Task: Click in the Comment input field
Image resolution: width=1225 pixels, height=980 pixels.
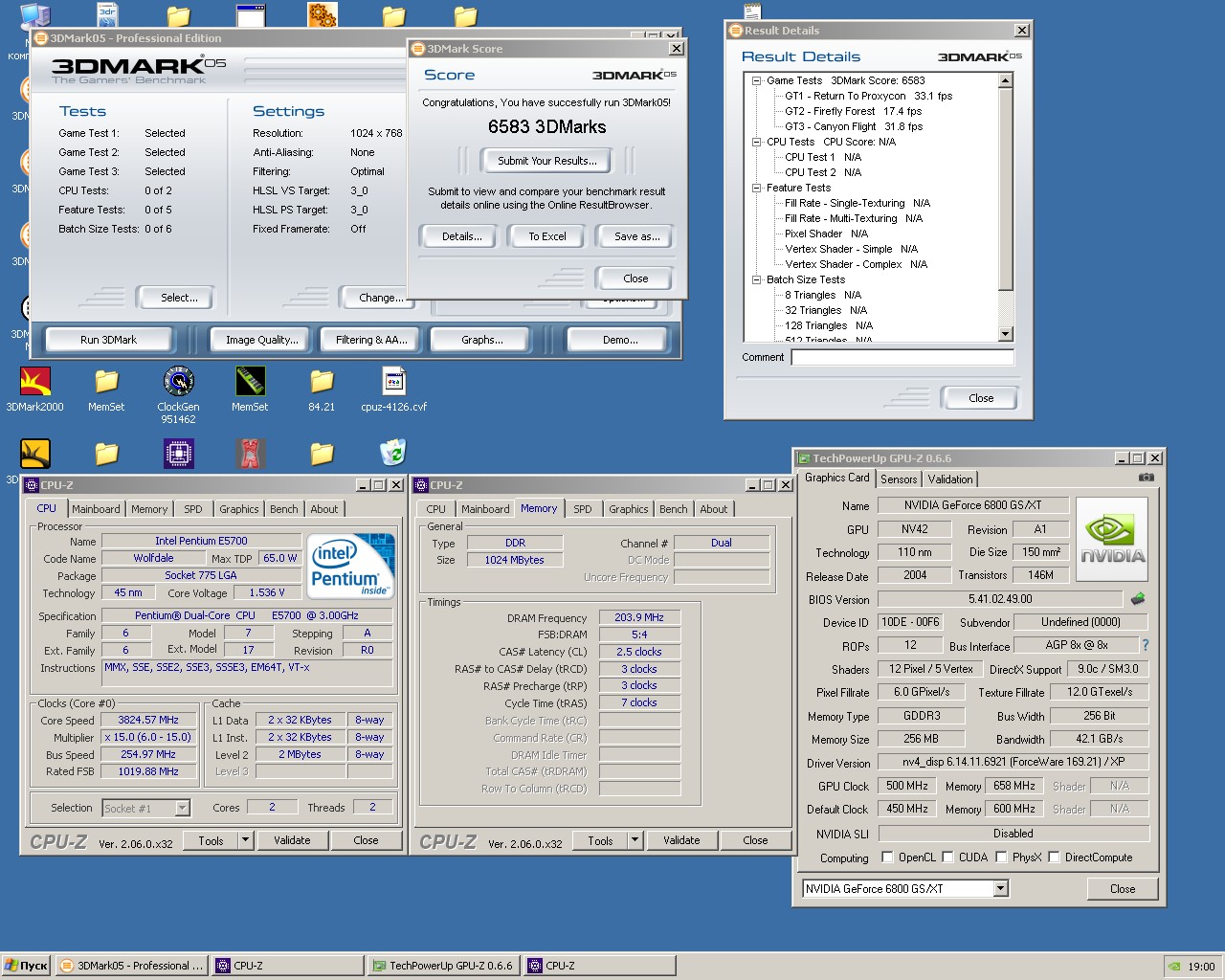Action: coord(902,357)
